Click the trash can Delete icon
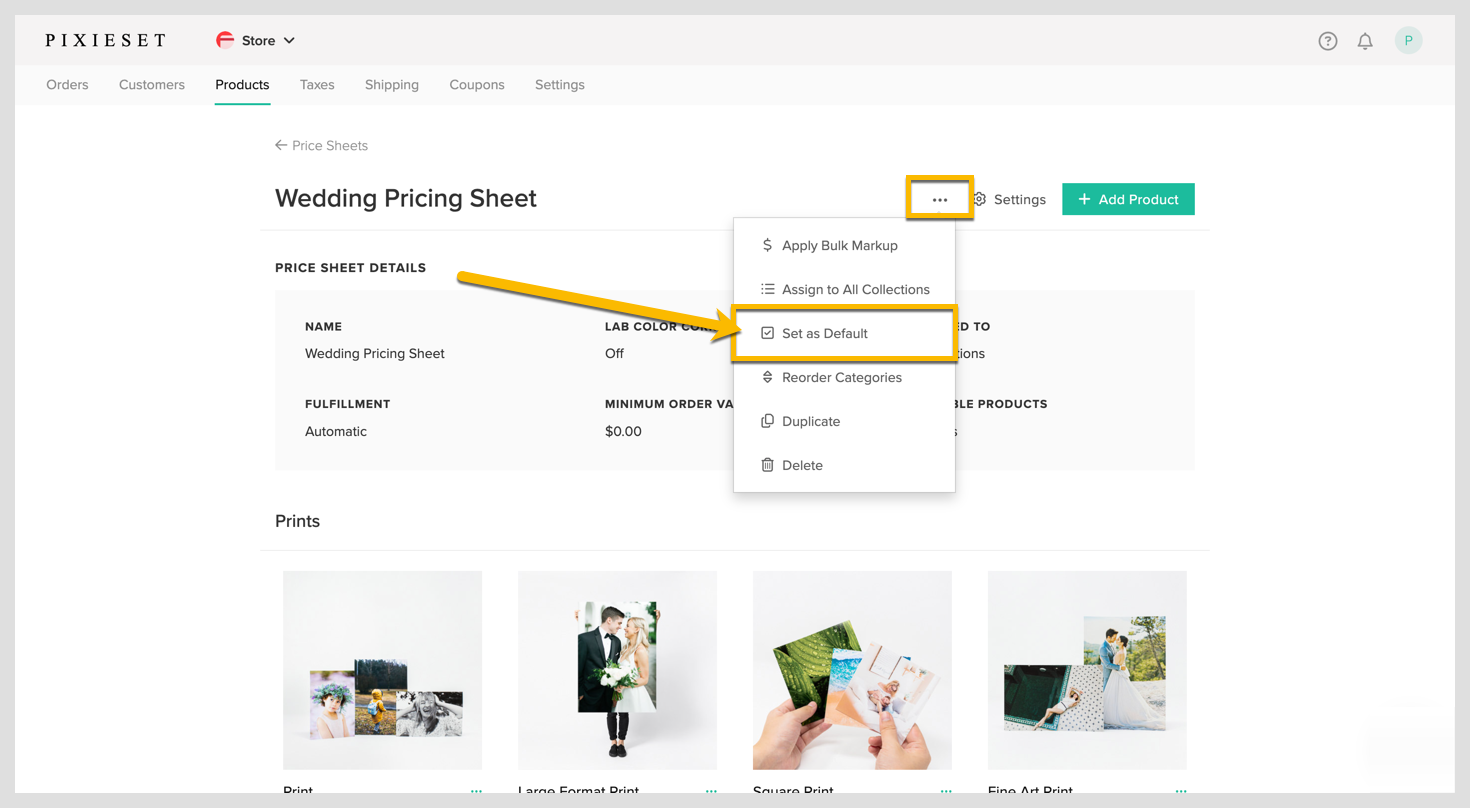This screenshot has width=1470, height=808. (x=767, y=465)
